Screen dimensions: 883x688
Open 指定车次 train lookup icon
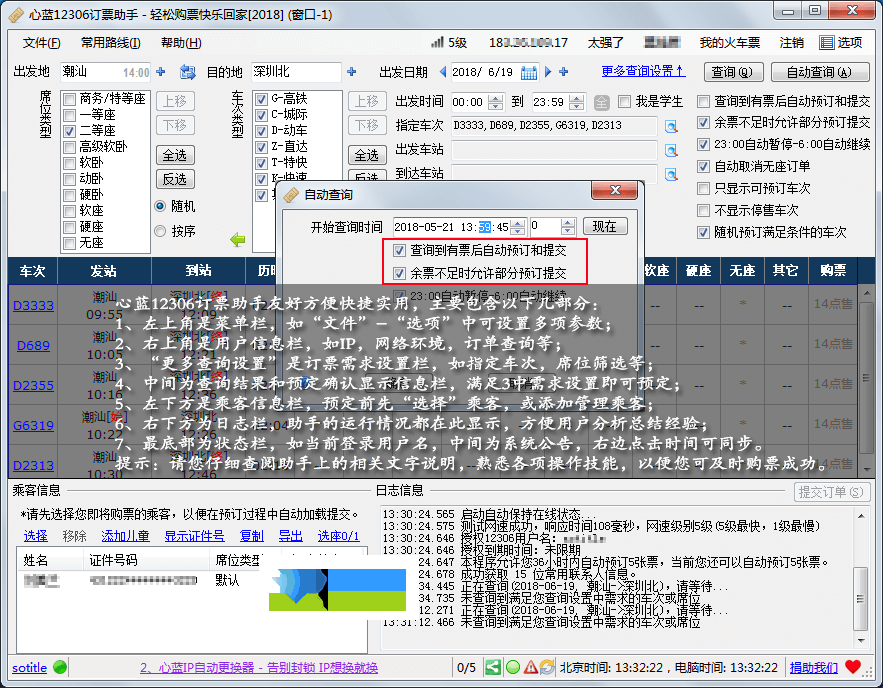[x=671, y=126]
